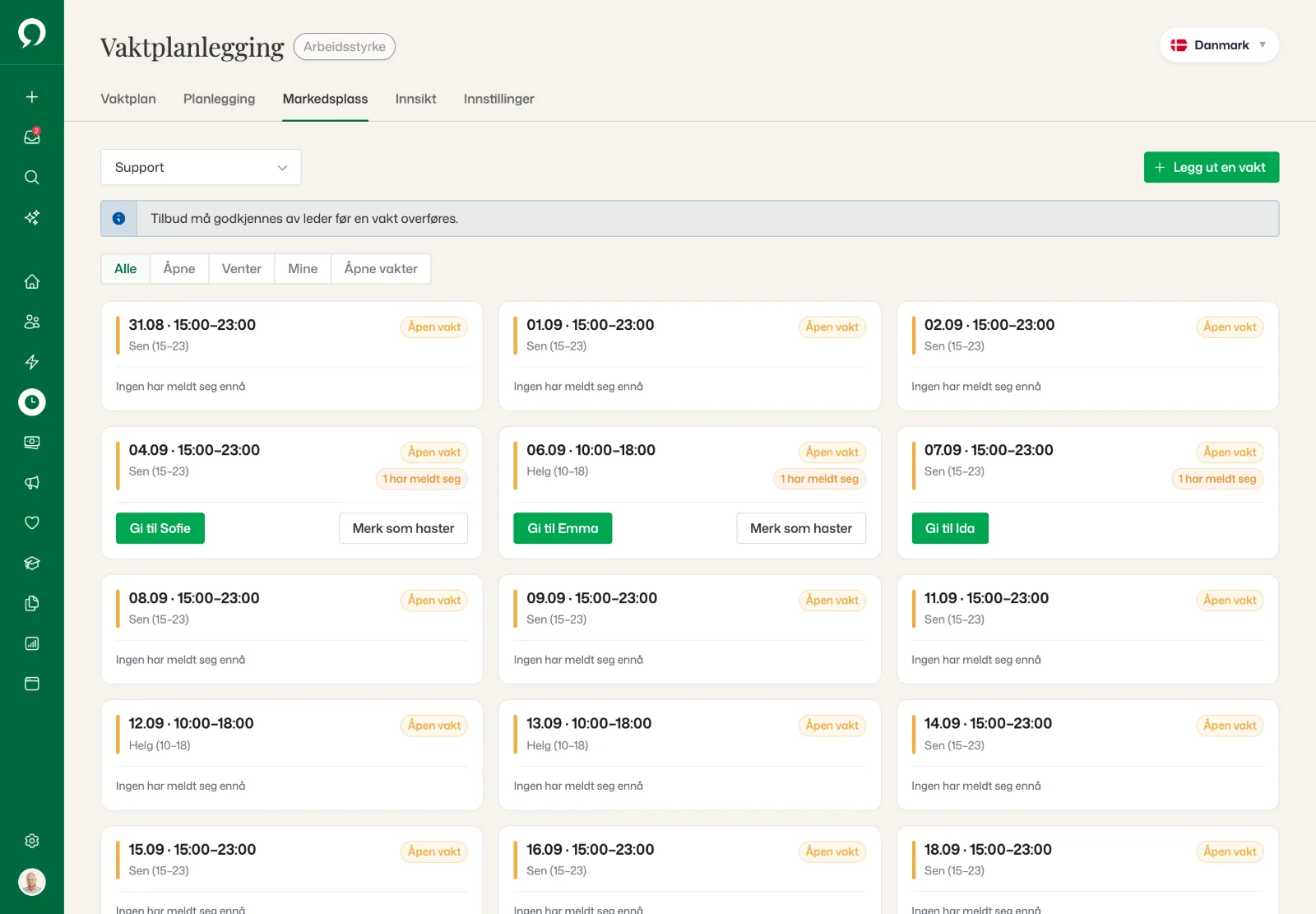Open the 31.08 · 15:00–23:00 shift card

(292, 356)
